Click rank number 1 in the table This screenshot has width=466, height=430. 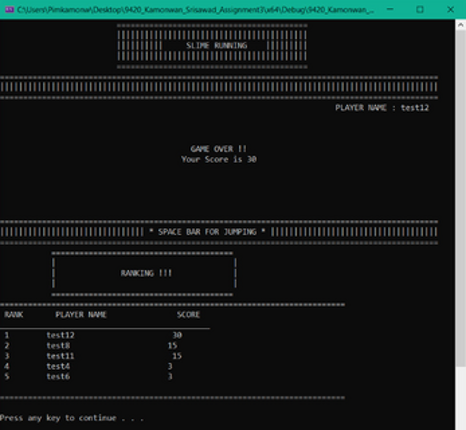click(7, 335)
